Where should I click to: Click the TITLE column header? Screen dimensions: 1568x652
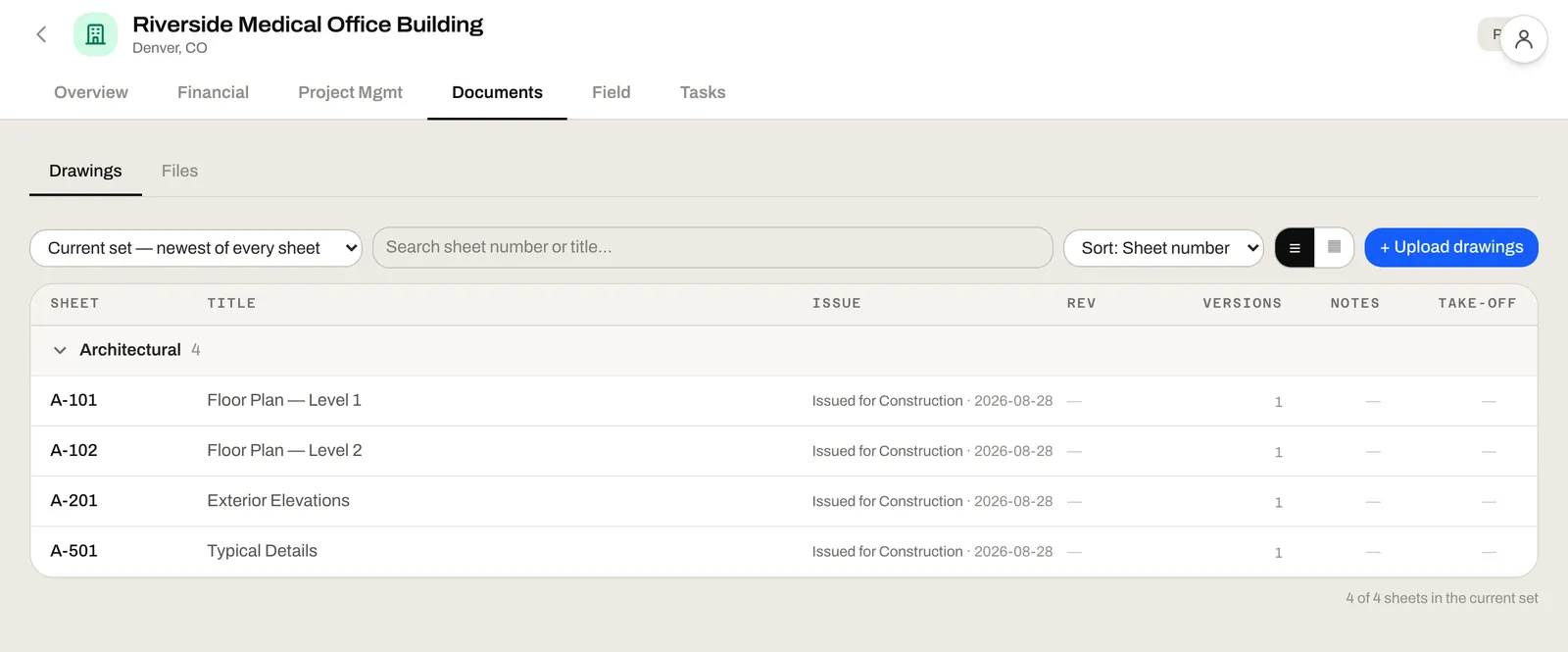pos(231,303)
